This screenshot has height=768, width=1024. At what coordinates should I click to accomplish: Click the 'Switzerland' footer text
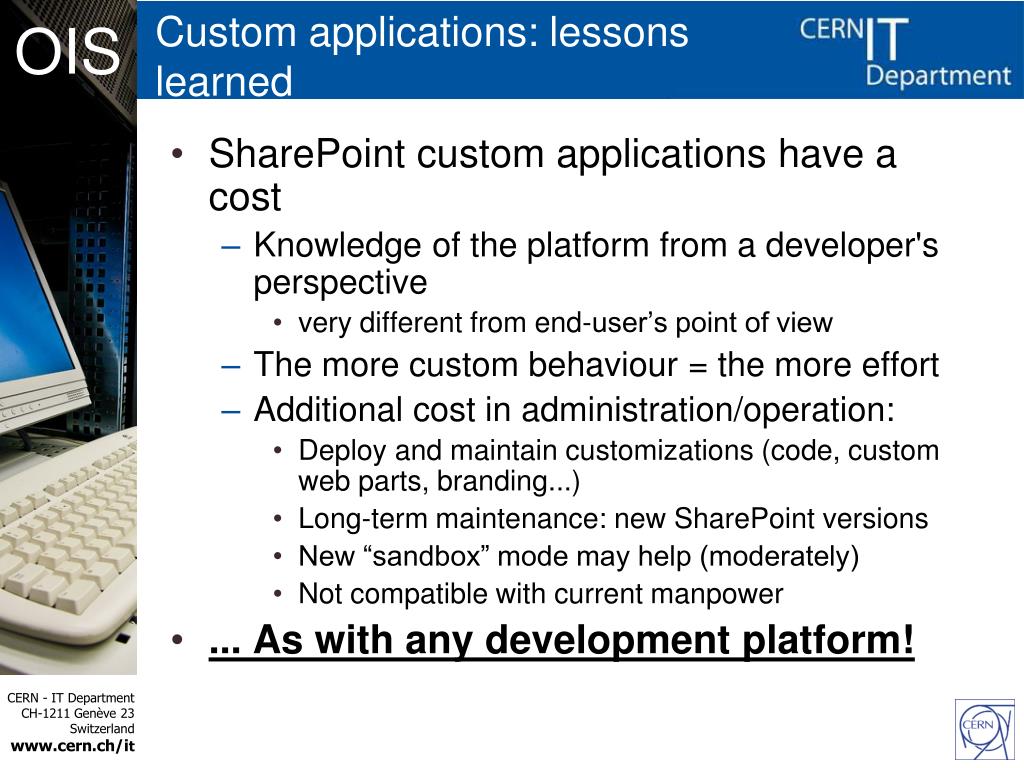(x=102, y=729)
